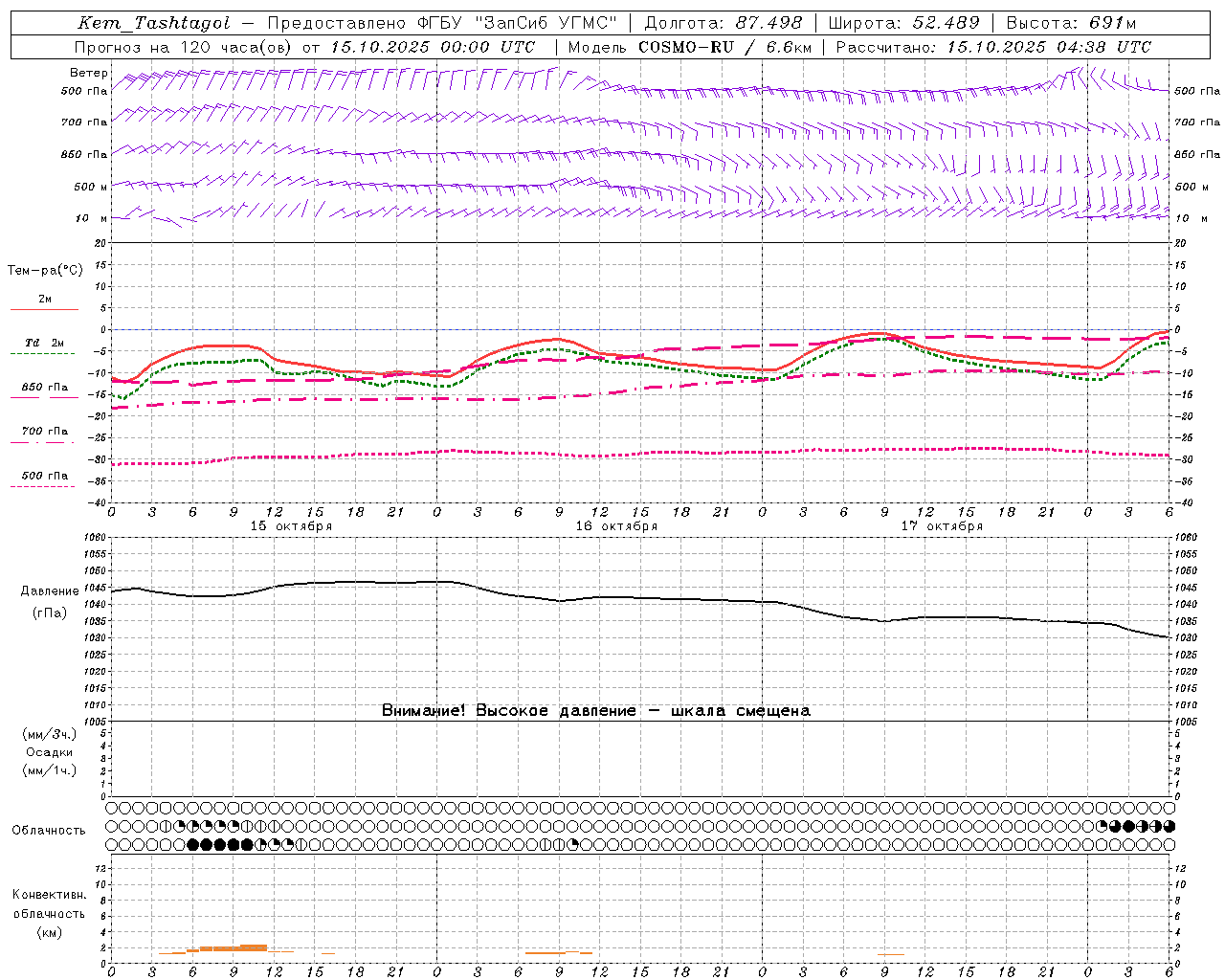Click the date label 16 октября
1225x980 pixels.
tap(616, 526)
